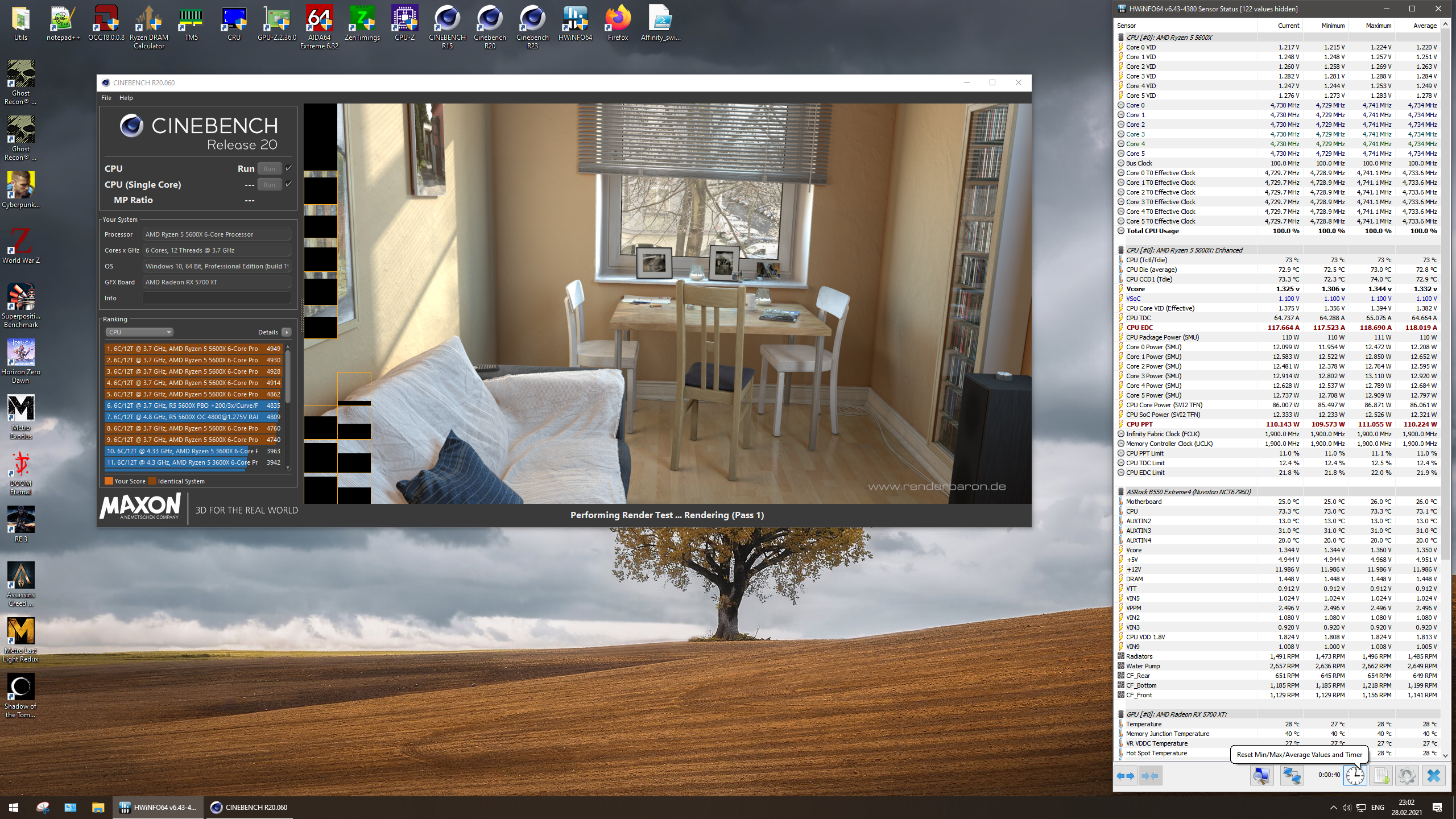Toggle the CPU test checkbox
Screen dimensions: 1456x819
[289, 168]
